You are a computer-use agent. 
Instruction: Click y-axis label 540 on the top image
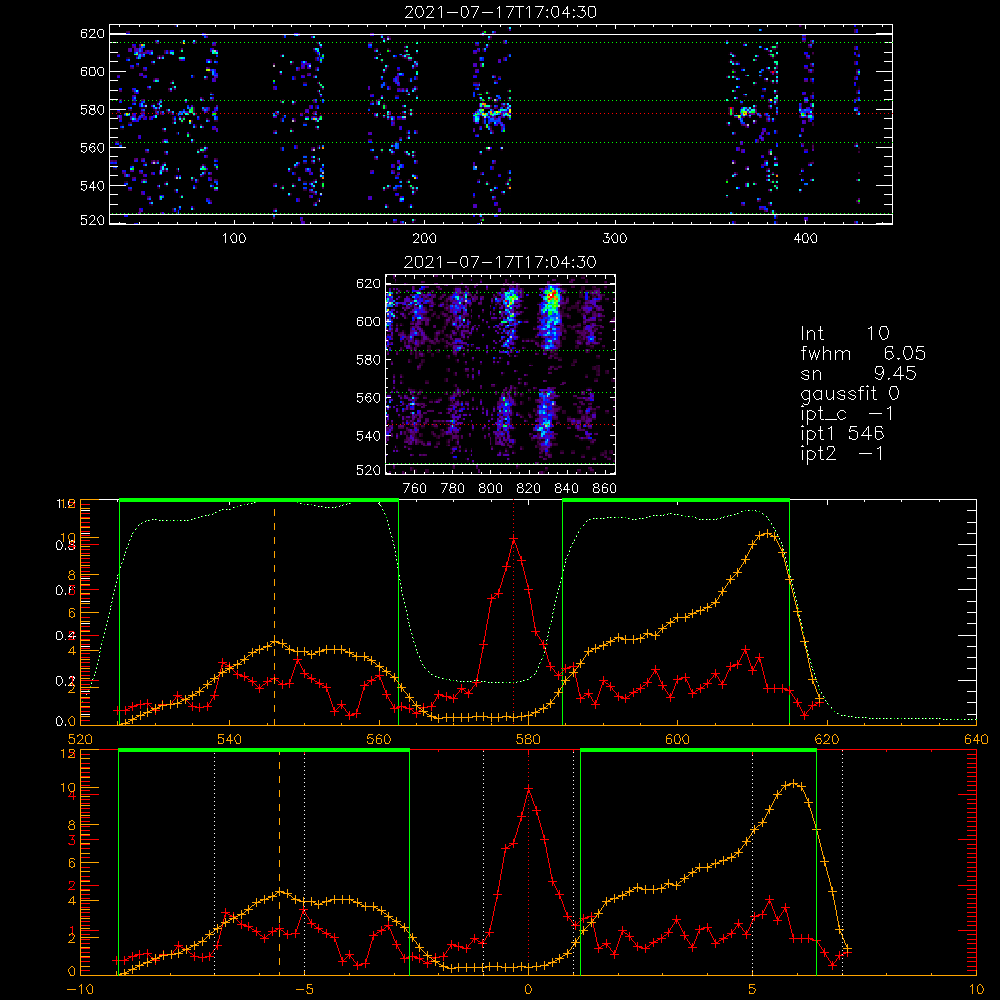[x=92, y=186]
